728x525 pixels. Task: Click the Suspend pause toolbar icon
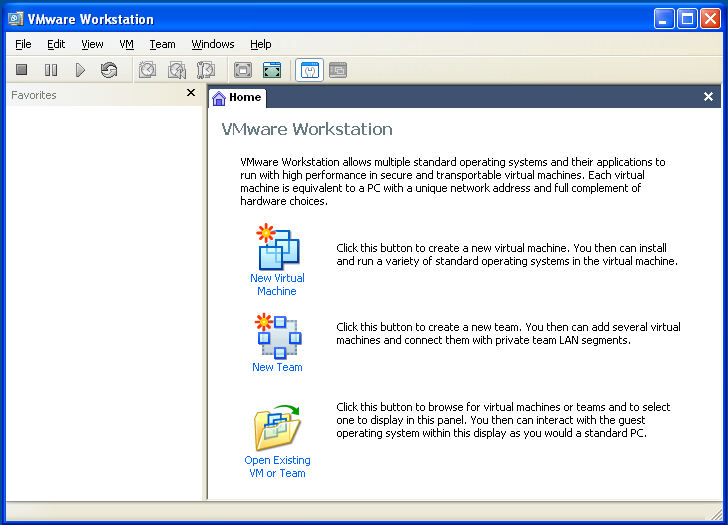pyautogui.click(x=51, y=70)
